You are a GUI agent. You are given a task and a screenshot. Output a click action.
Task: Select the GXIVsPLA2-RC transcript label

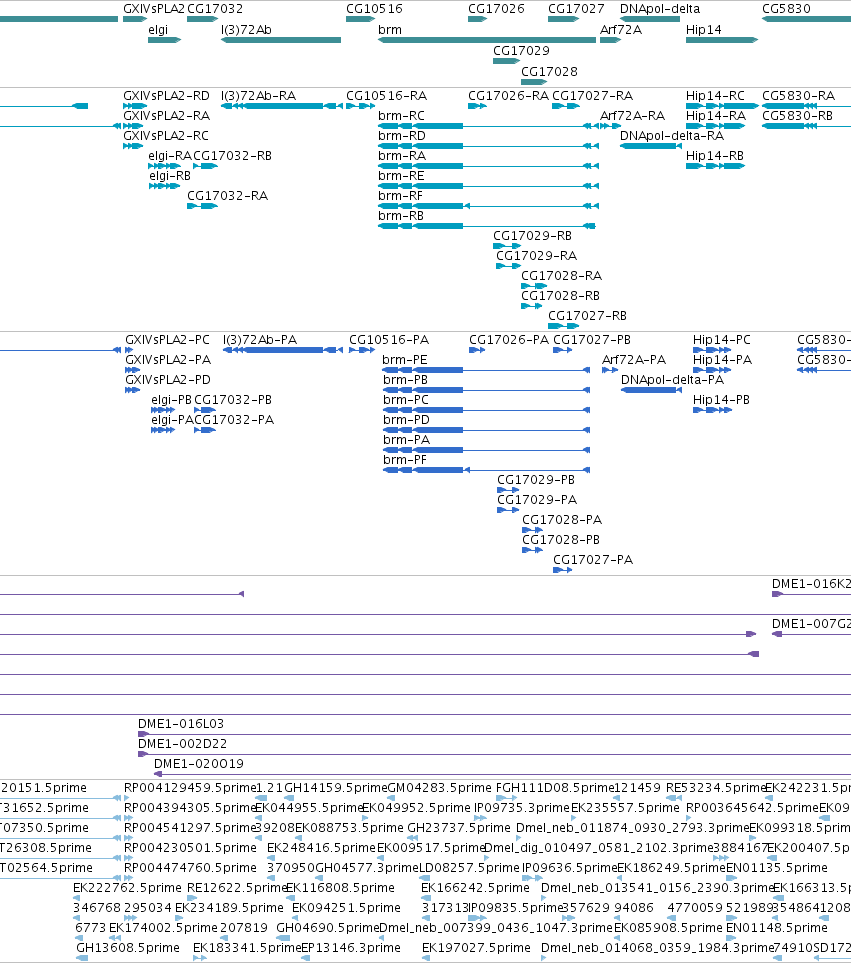point(166,136)
